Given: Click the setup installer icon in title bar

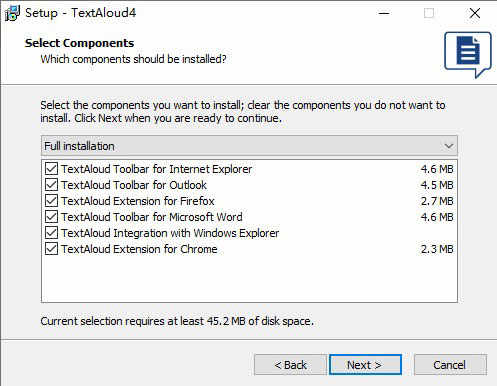Looking at the screenshot, I should click(x=12, y=13).
